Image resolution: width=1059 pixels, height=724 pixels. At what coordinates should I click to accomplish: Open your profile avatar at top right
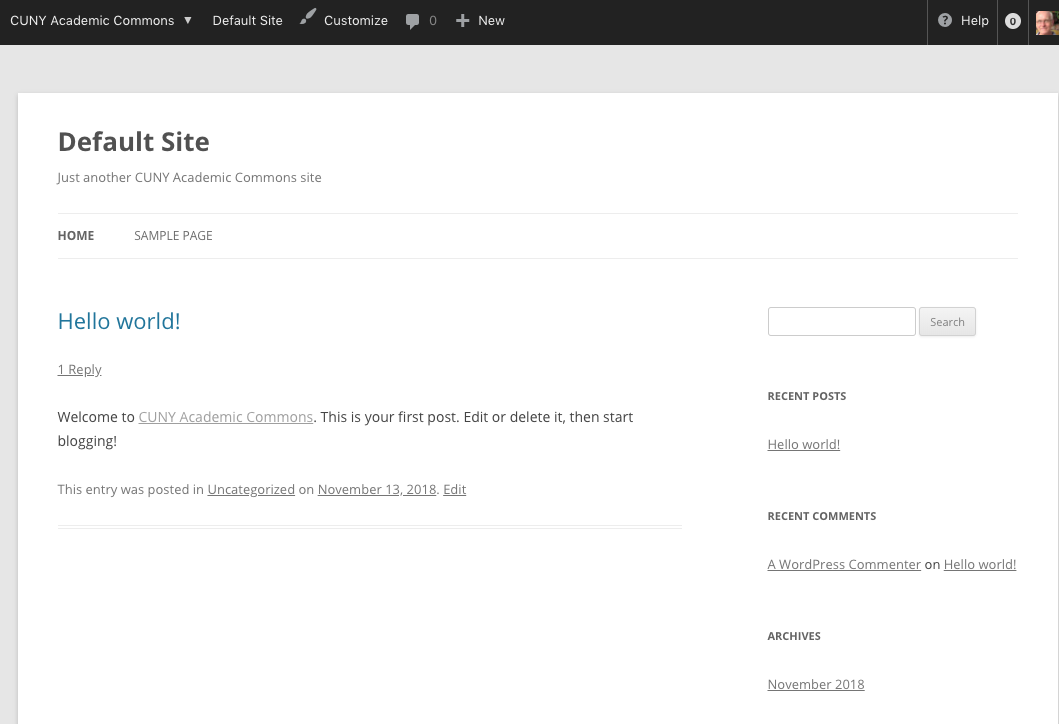1046,21
